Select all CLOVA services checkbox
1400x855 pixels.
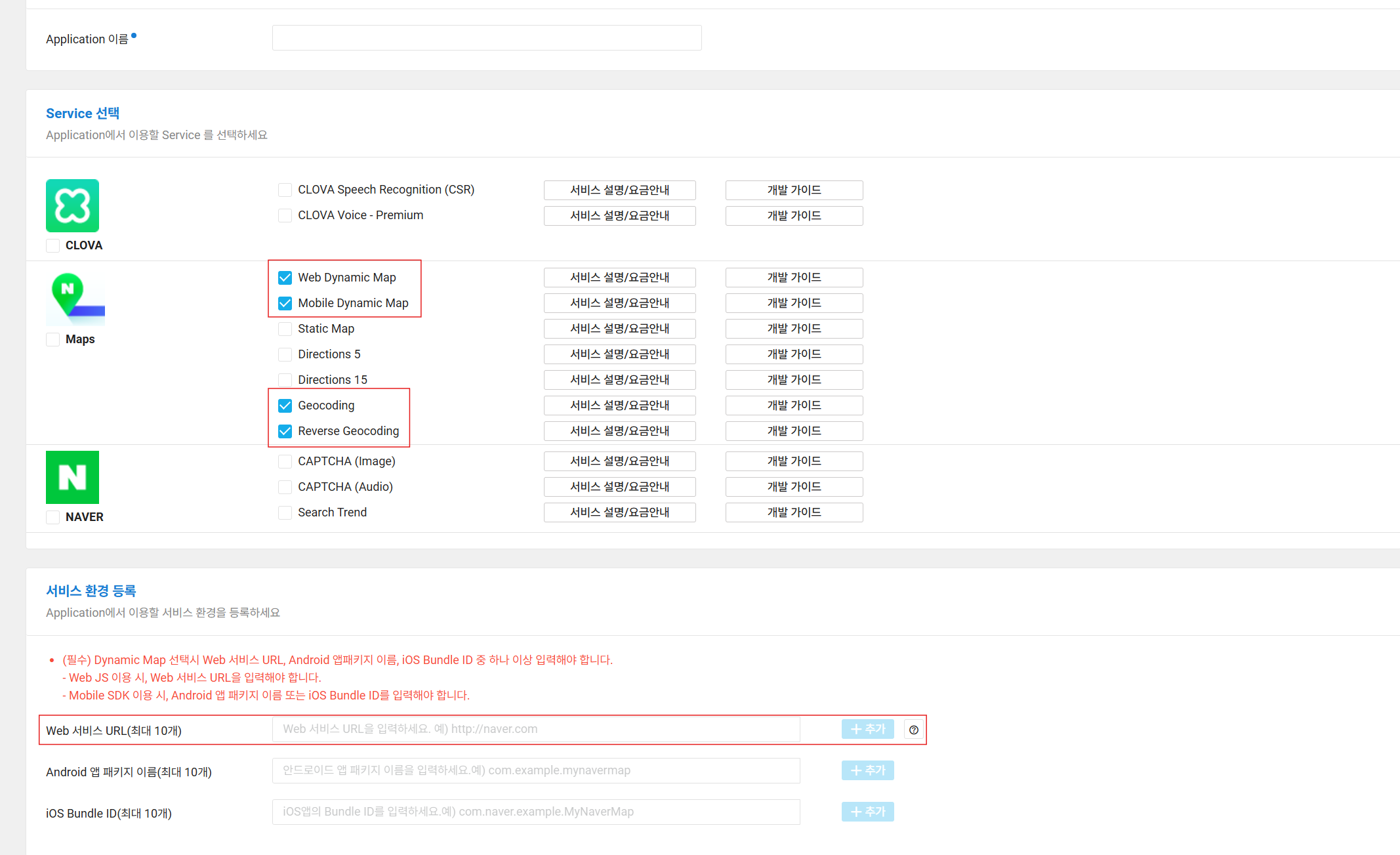tap(53, 245)
